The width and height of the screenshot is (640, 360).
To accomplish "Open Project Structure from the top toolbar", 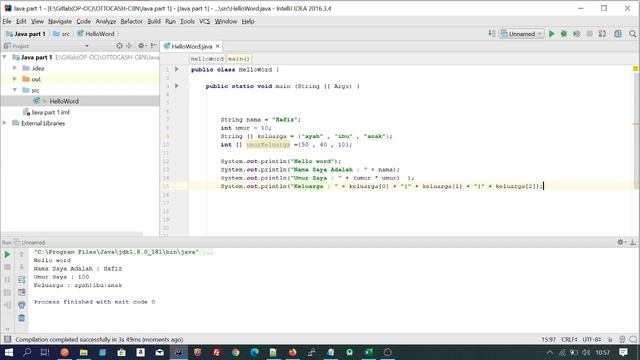I will [x=618, y=34].
